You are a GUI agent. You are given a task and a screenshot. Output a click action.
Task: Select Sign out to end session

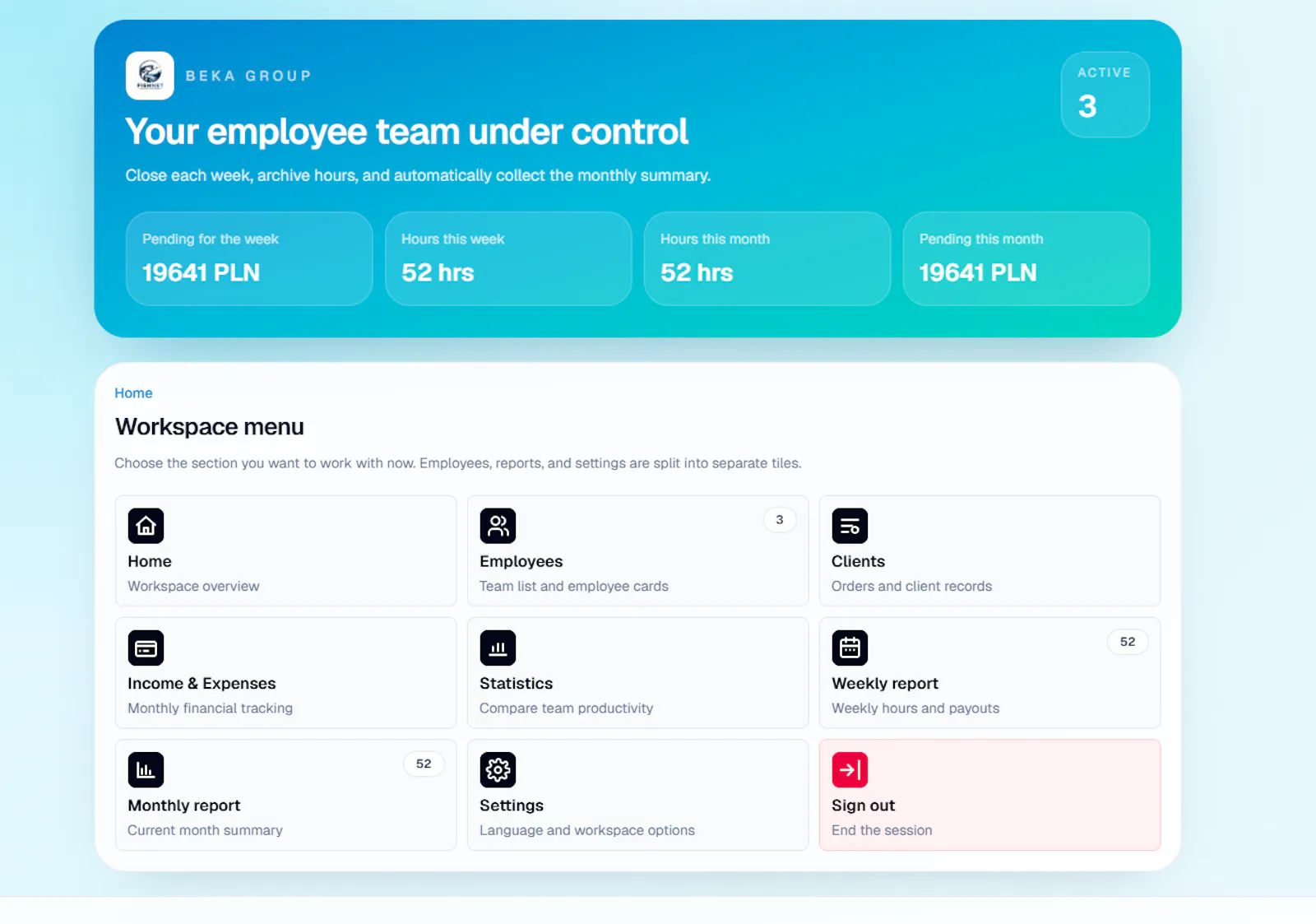tap(989, 795)
